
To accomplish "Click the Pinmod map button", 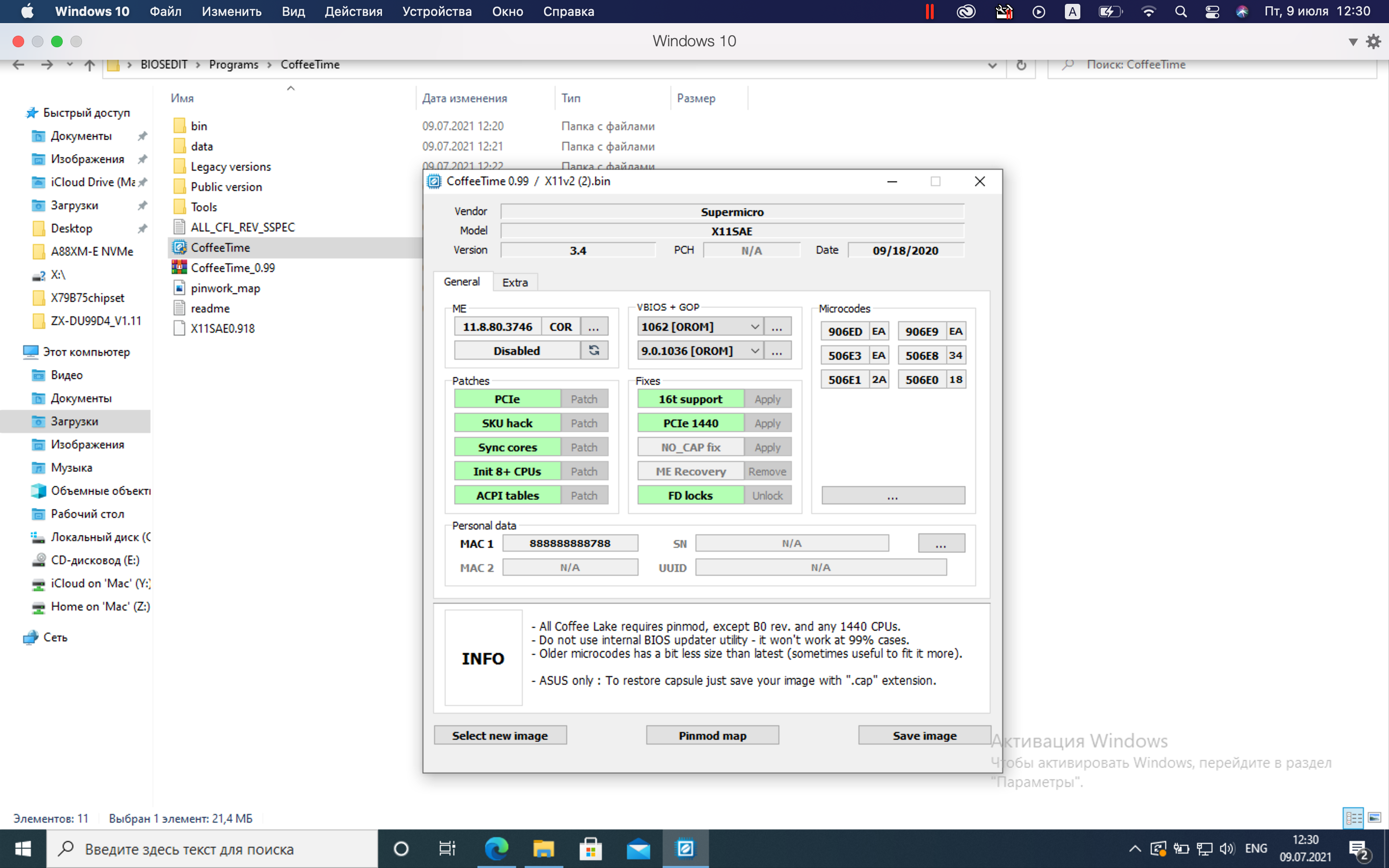I will point(712,735).
